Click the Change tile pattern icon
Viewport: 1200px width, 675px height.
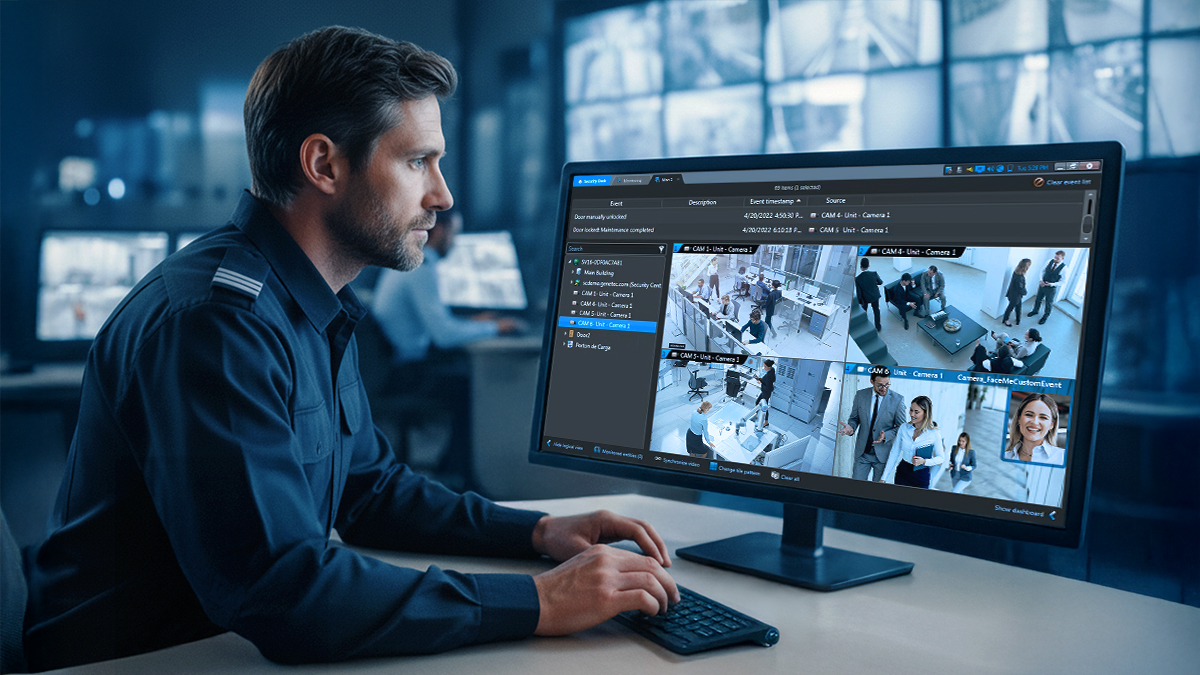pos(713,466)
